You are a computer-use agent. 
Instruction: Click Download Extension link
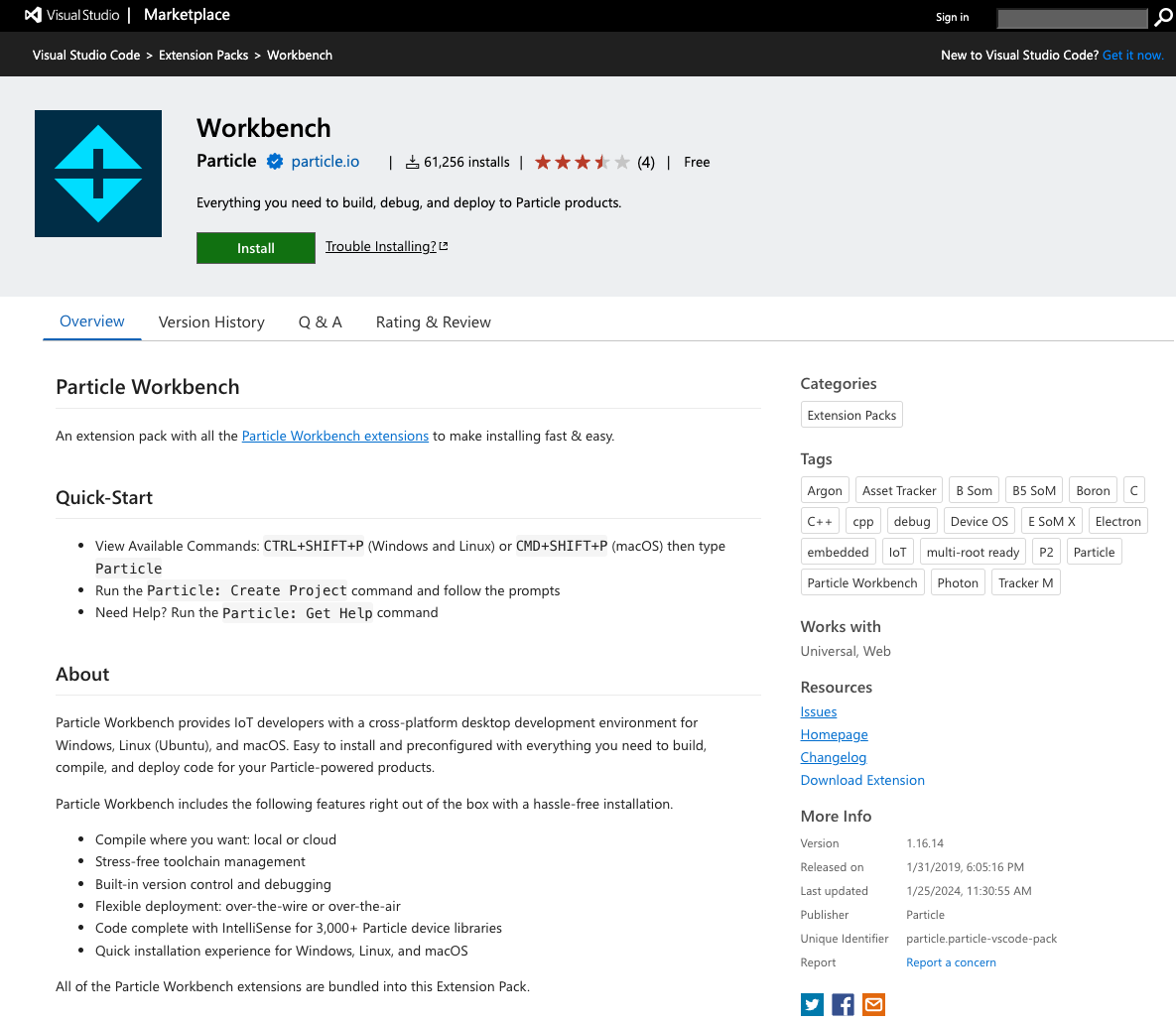coord(862,780)
